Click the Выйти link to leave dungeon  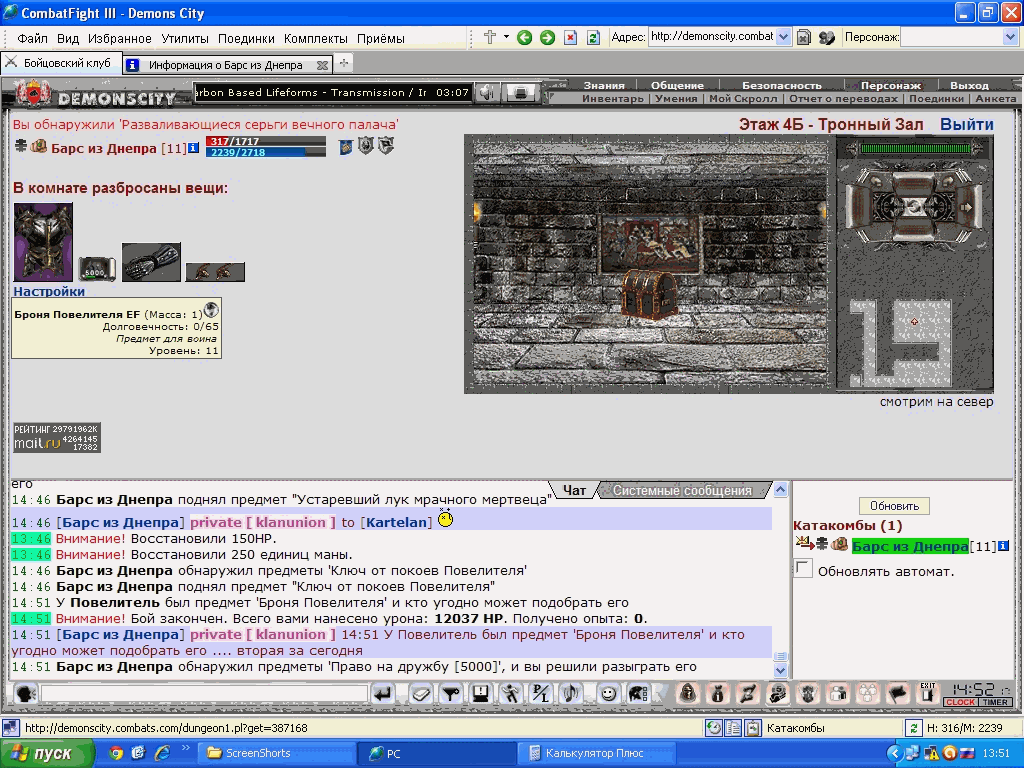tap(967, 124)
